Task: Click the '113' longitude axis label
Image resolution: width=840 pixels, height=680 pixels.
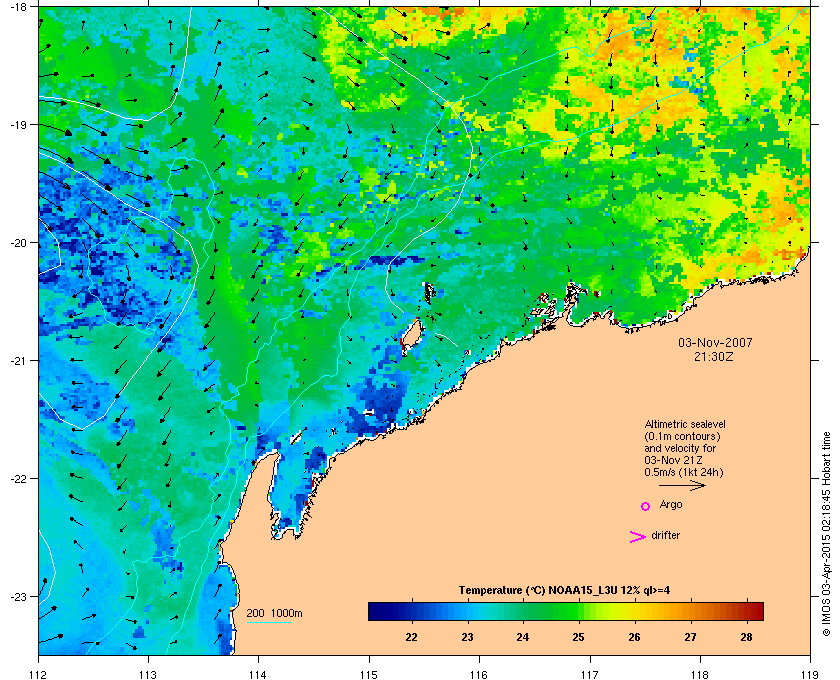Action: click(148, 674)
